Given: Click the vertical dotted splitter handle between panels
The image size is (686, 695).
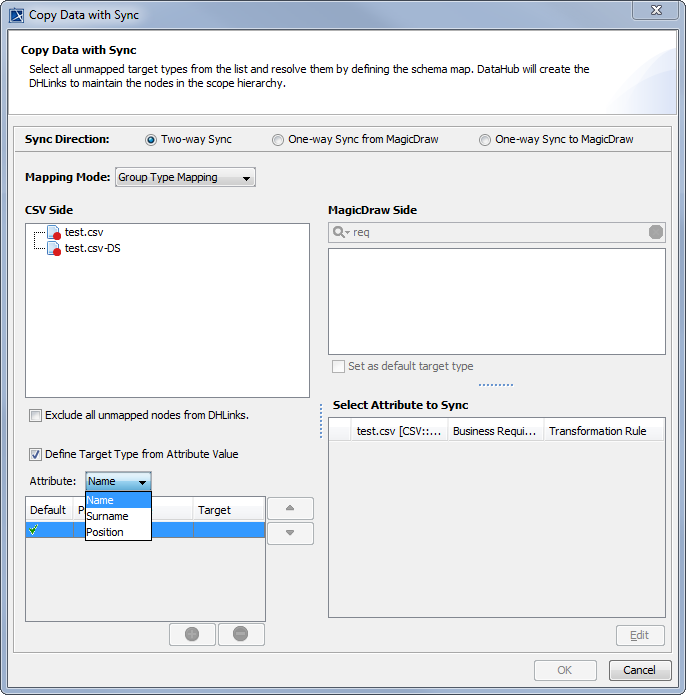Looking at the screenshot, I should coord(321,421).
